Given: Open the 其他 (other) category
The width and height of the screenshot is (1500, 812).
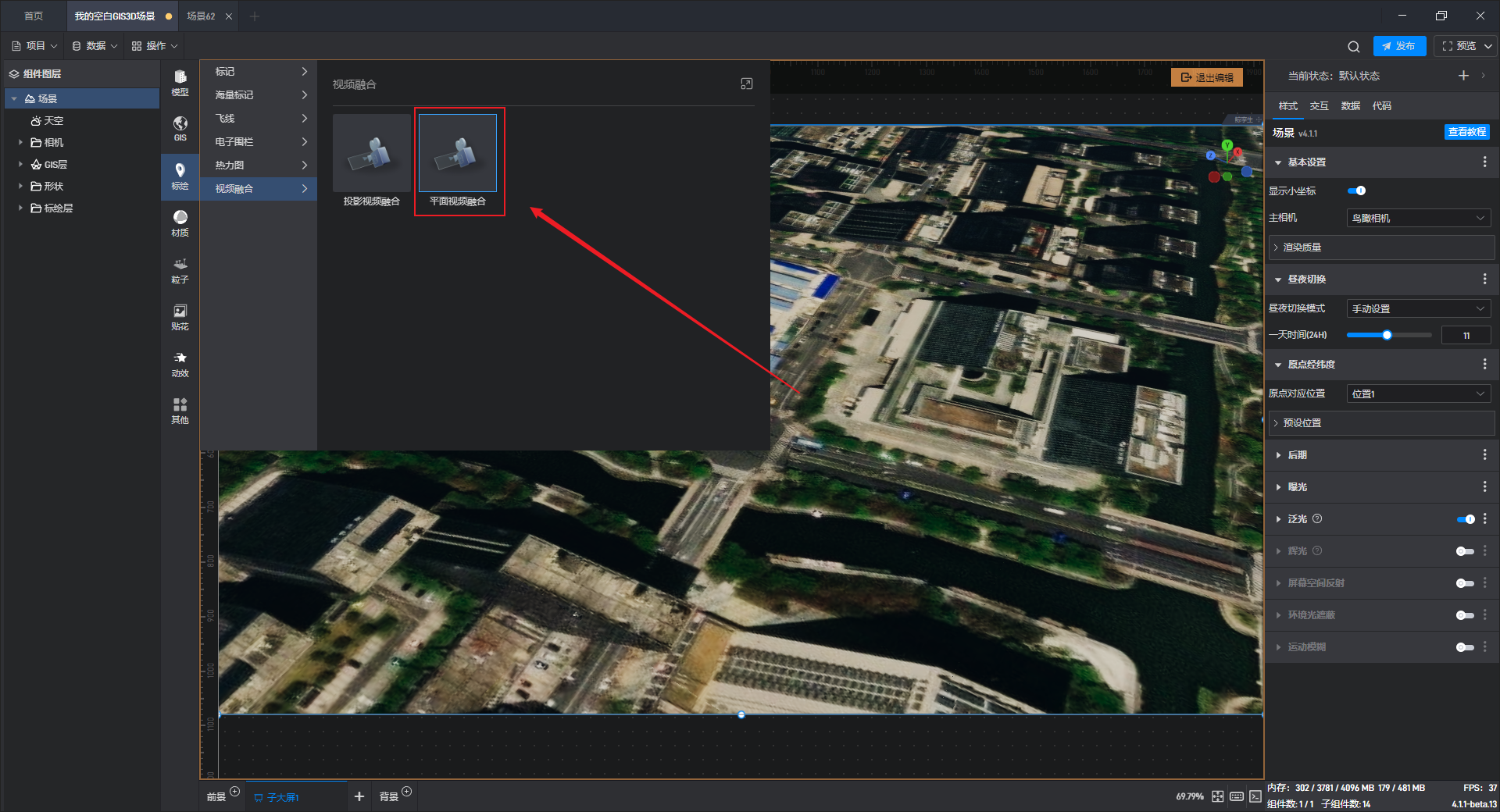Looking at the screenshot, I should [x=180, y=411].
